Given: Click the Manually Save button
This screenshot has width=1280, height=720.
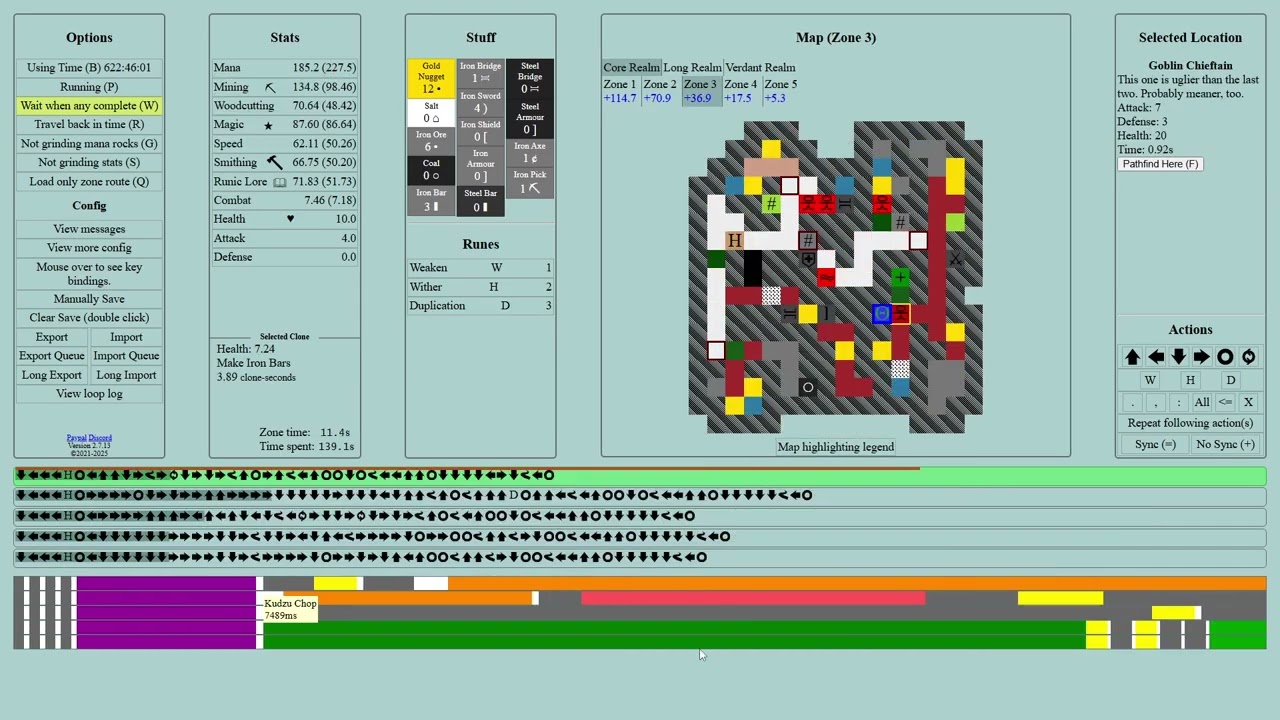Looking at the screenshot, I should point(89,299).
